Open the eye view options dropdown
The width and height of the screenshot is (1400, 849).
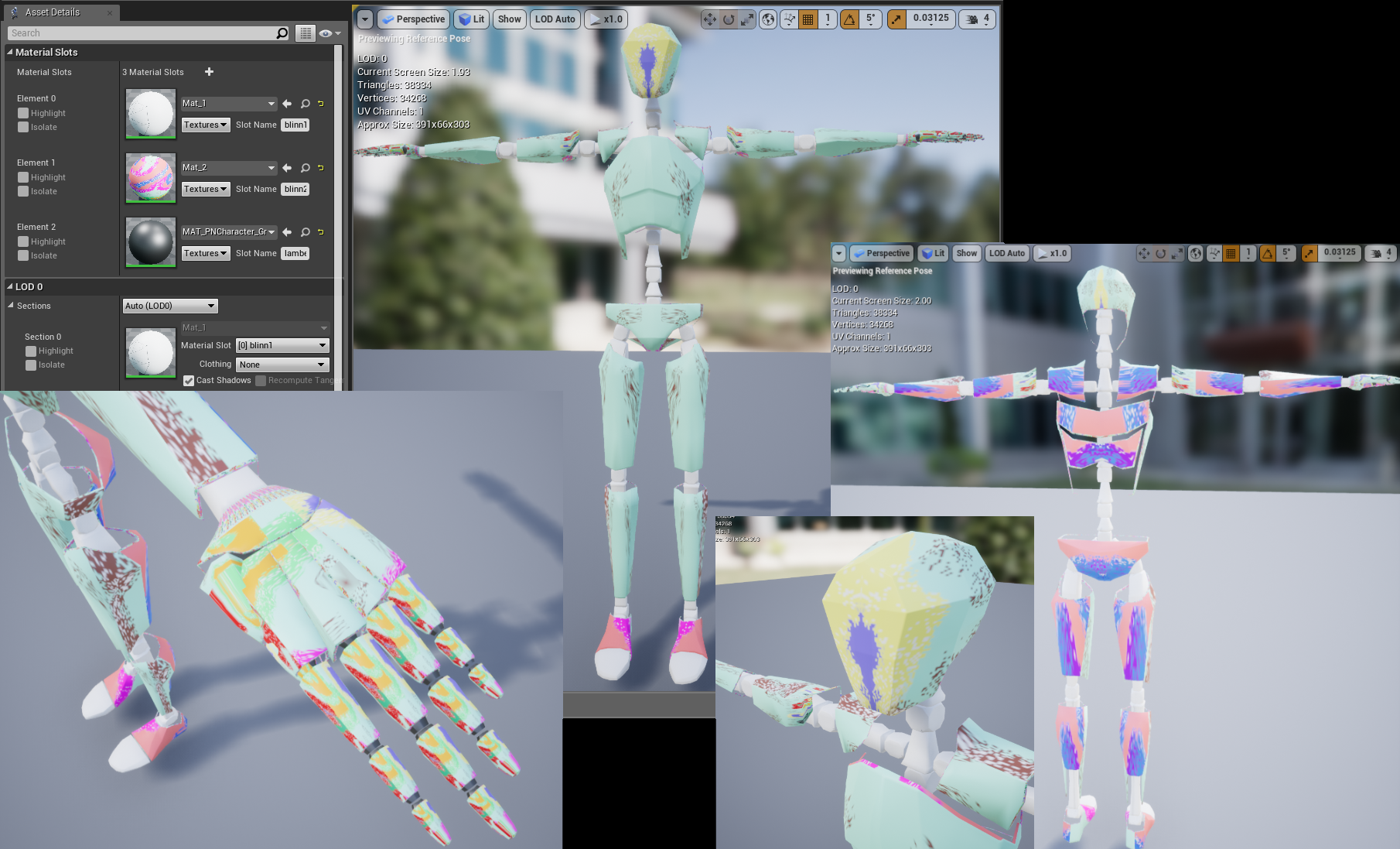tap(330, 33)
